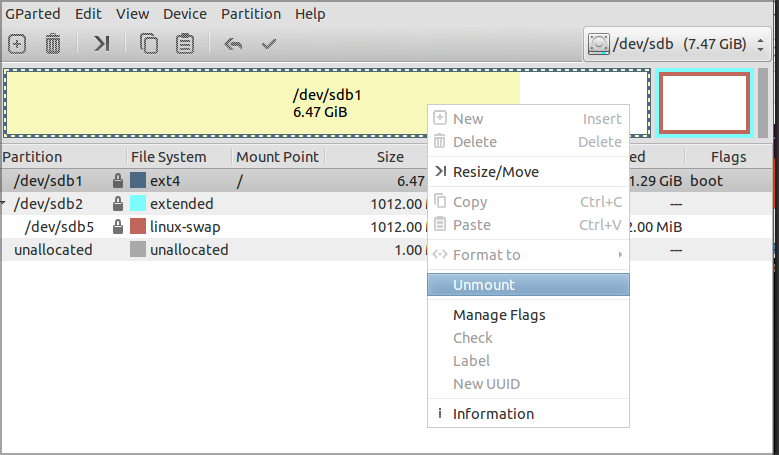The image size is (779, 455).
Task: Click the ext4 color swatch in list
Action: point(138,181)
